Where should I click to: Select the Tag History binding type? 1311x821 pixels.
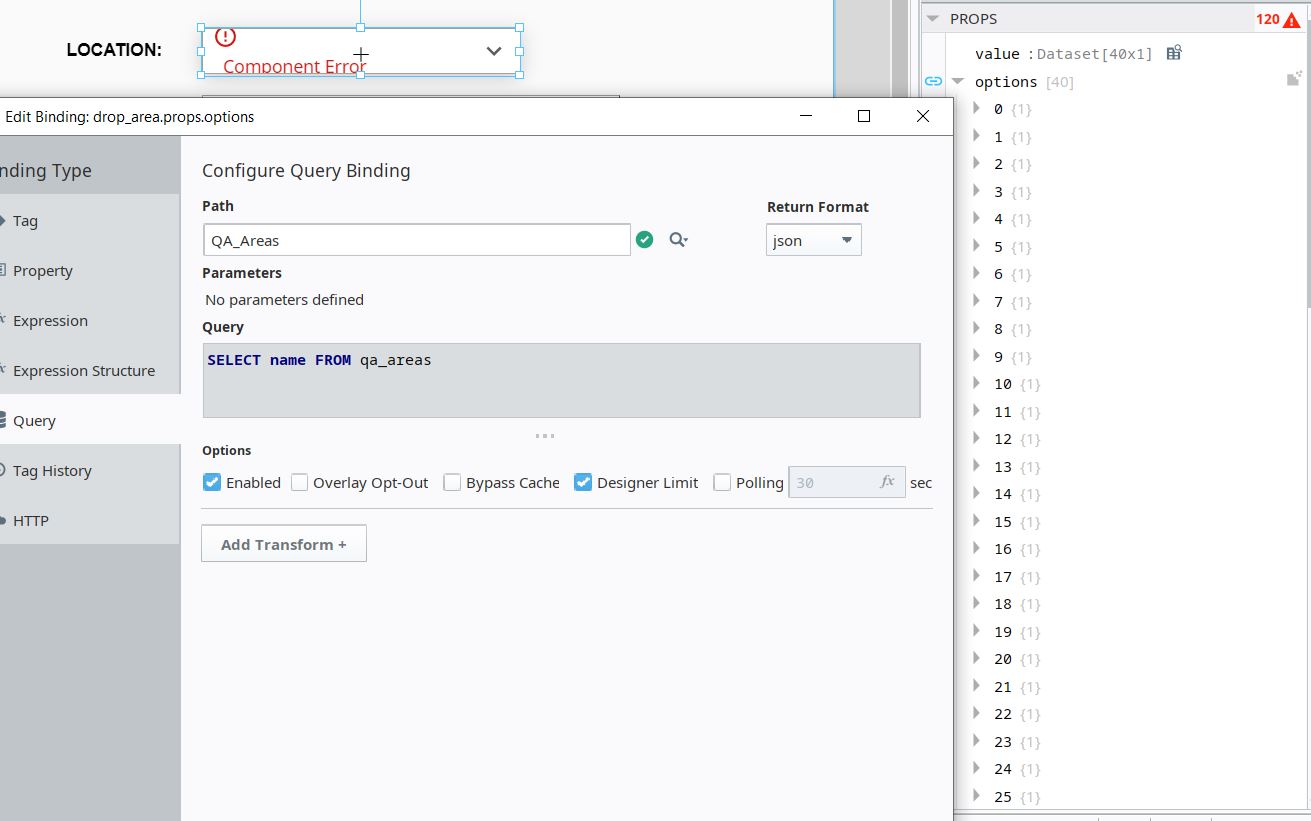[x=90, y=471]
